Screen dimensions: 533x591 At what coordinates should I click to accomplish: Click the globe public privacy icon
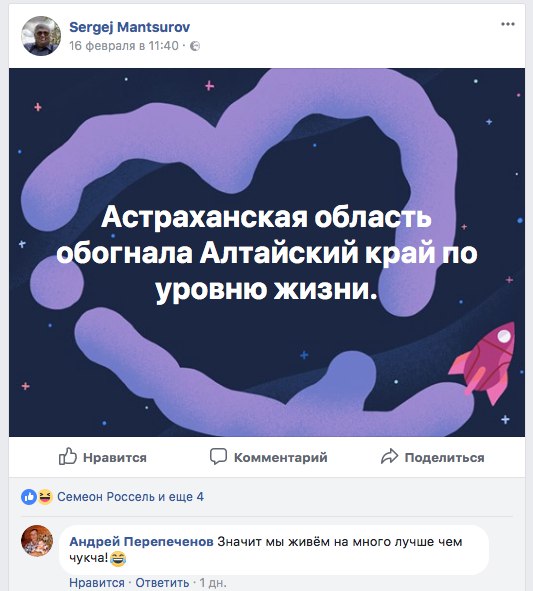[195, 46]
